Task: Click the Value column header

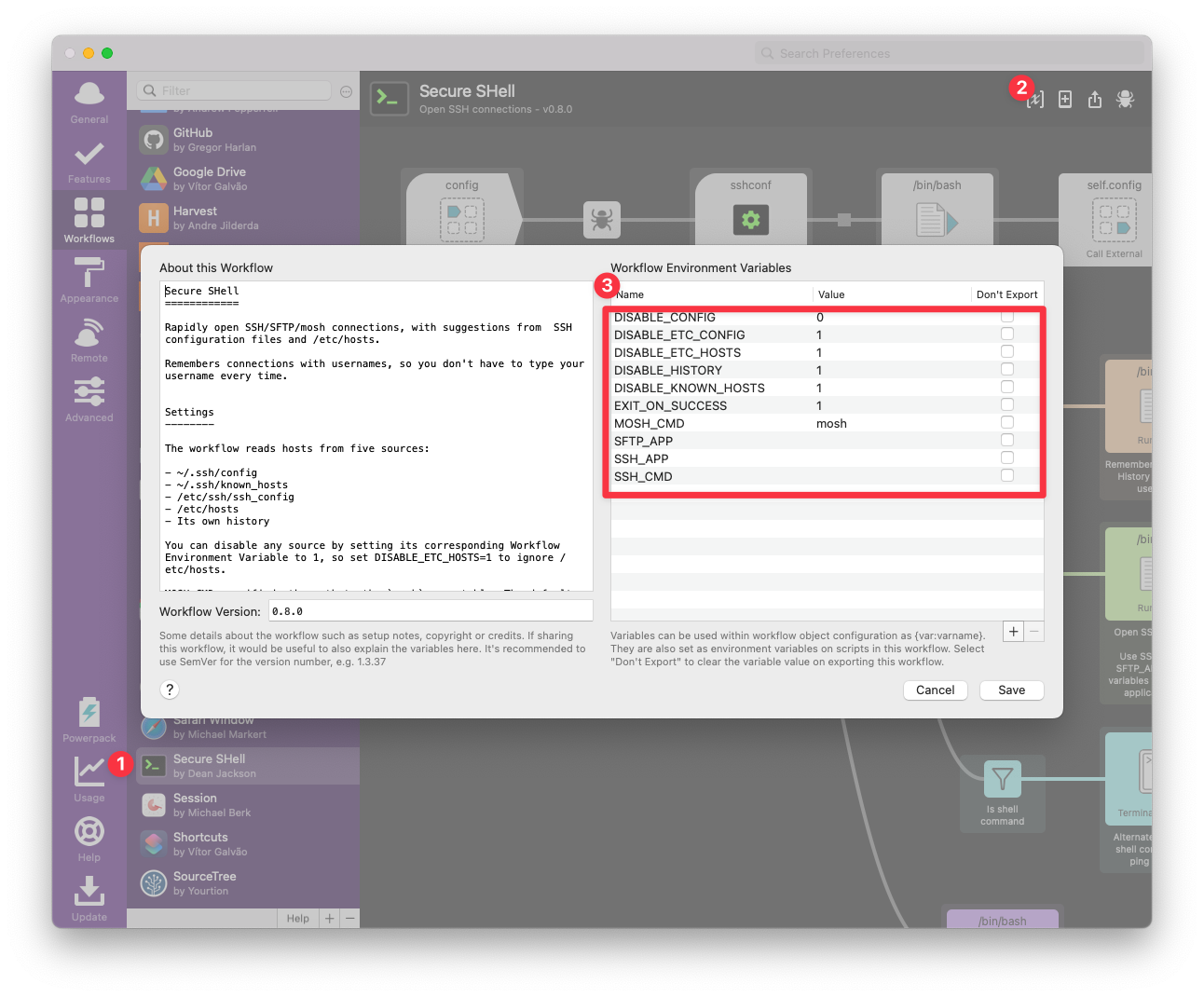Action: [x=891, y=294]
